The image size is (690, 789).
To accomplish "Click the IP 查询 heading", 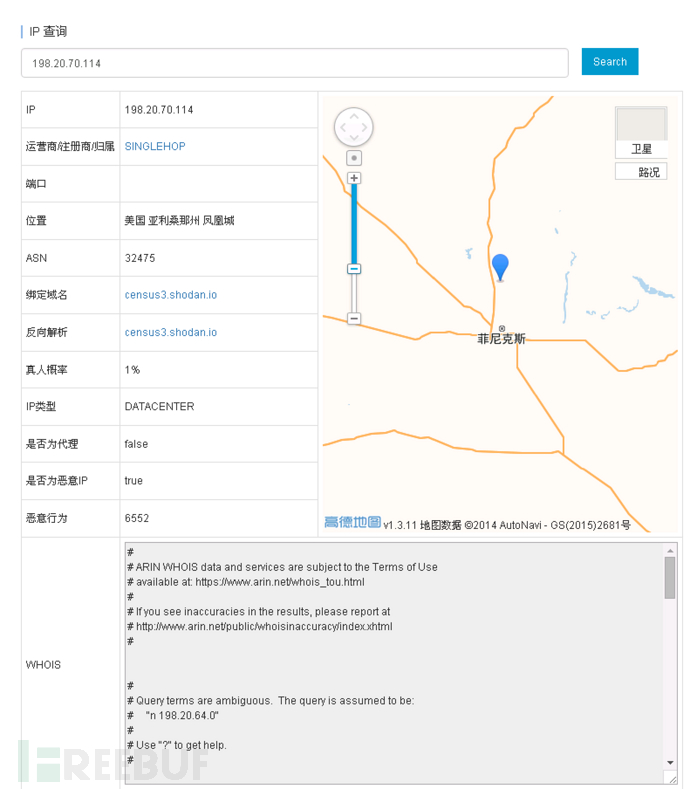I will click(x=48, y=32).
